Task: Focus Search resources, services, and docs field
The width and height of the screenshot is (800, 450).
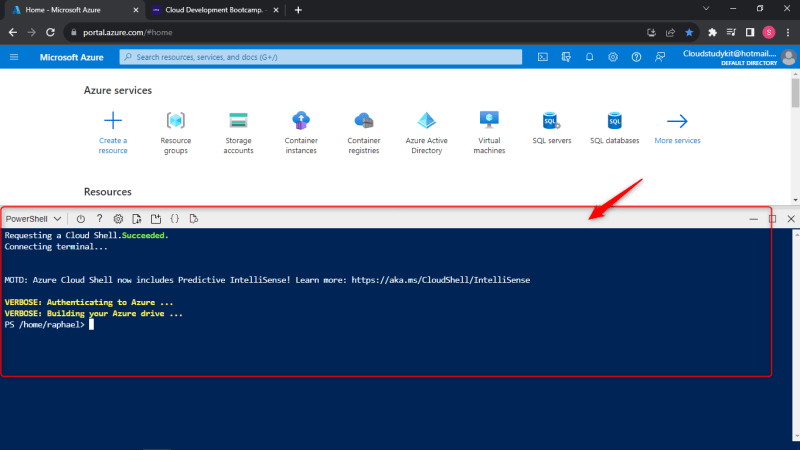Action: click(x=320, y=57)
